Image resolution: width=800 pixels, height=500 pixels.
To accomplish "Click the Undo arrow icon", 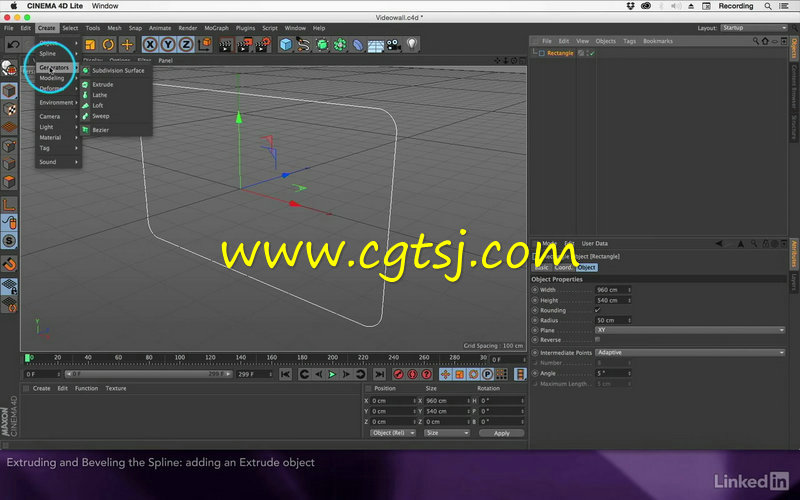I will click(13, 45).
